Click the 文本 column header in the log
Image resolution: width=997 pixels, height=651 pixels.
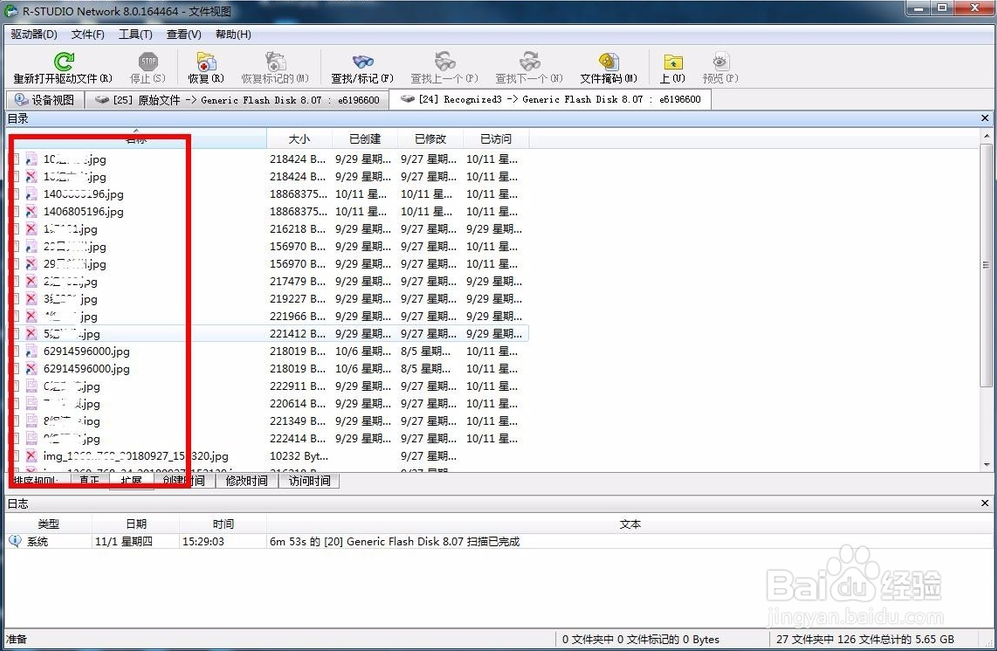click(629, 524)
